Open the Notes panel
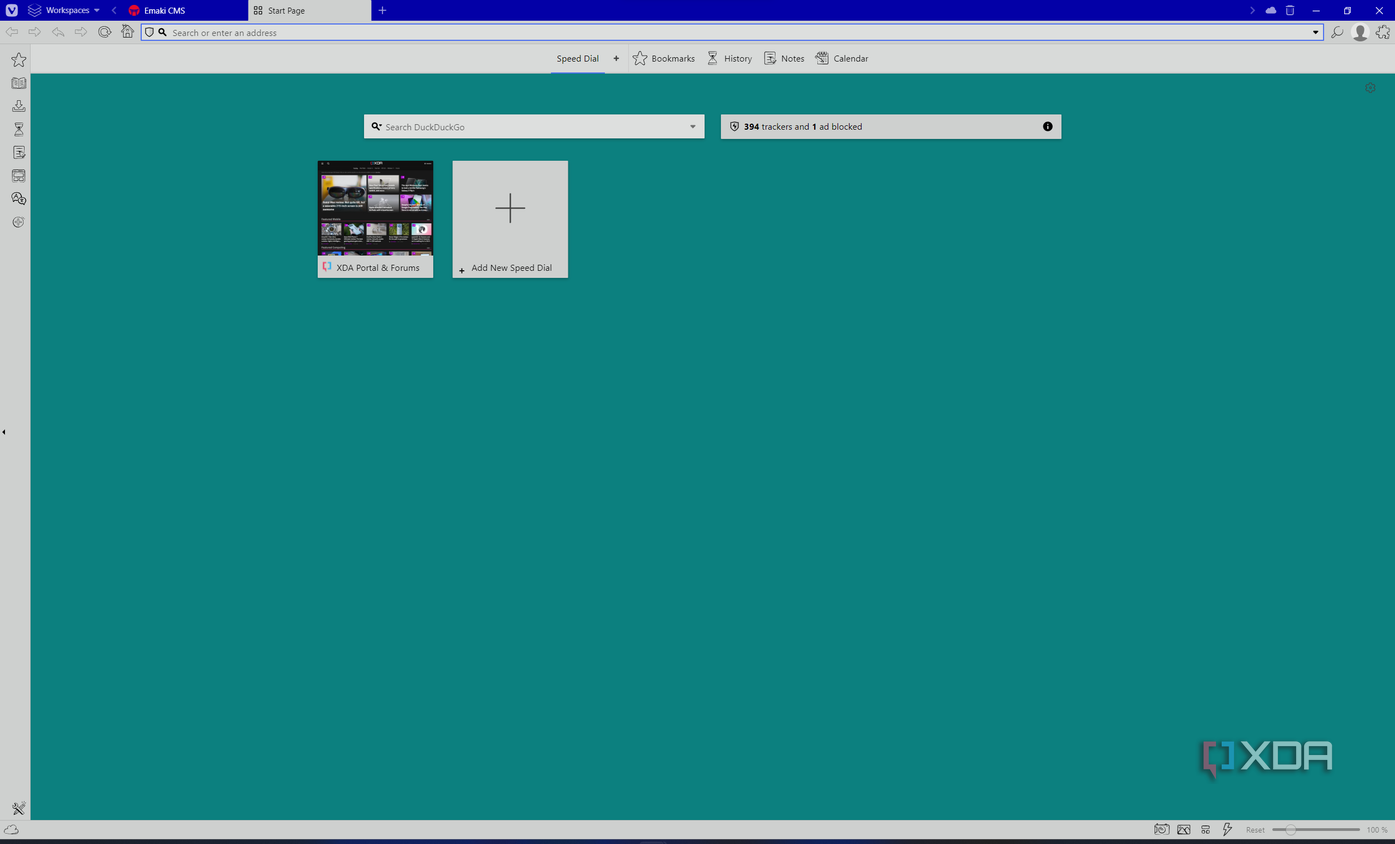The height and width of the screenshot is (844, 1395). [18, 152]
